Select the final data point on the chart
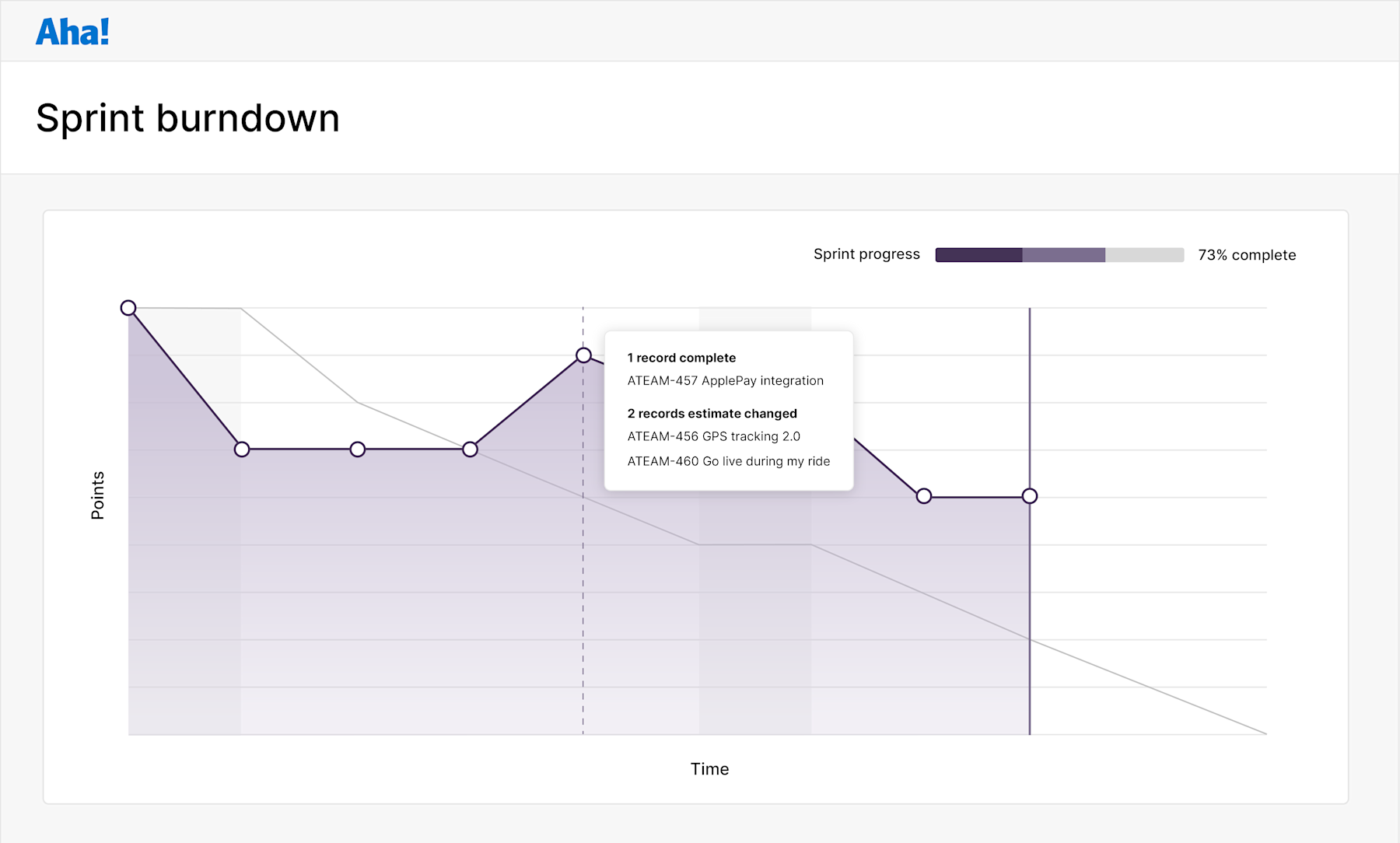Image resolution: width=1400 pixels, height=843 pixels. point(1030,495)
